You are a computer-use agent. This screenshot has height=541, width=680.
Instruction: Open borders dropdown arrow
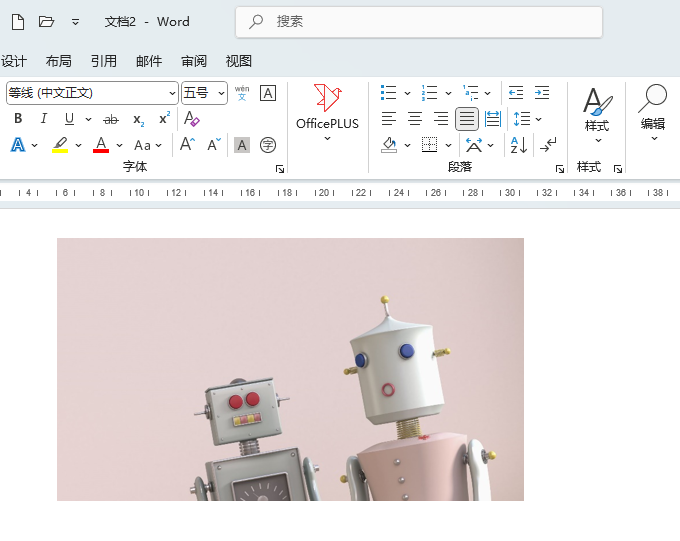click(x=448, y=145)
